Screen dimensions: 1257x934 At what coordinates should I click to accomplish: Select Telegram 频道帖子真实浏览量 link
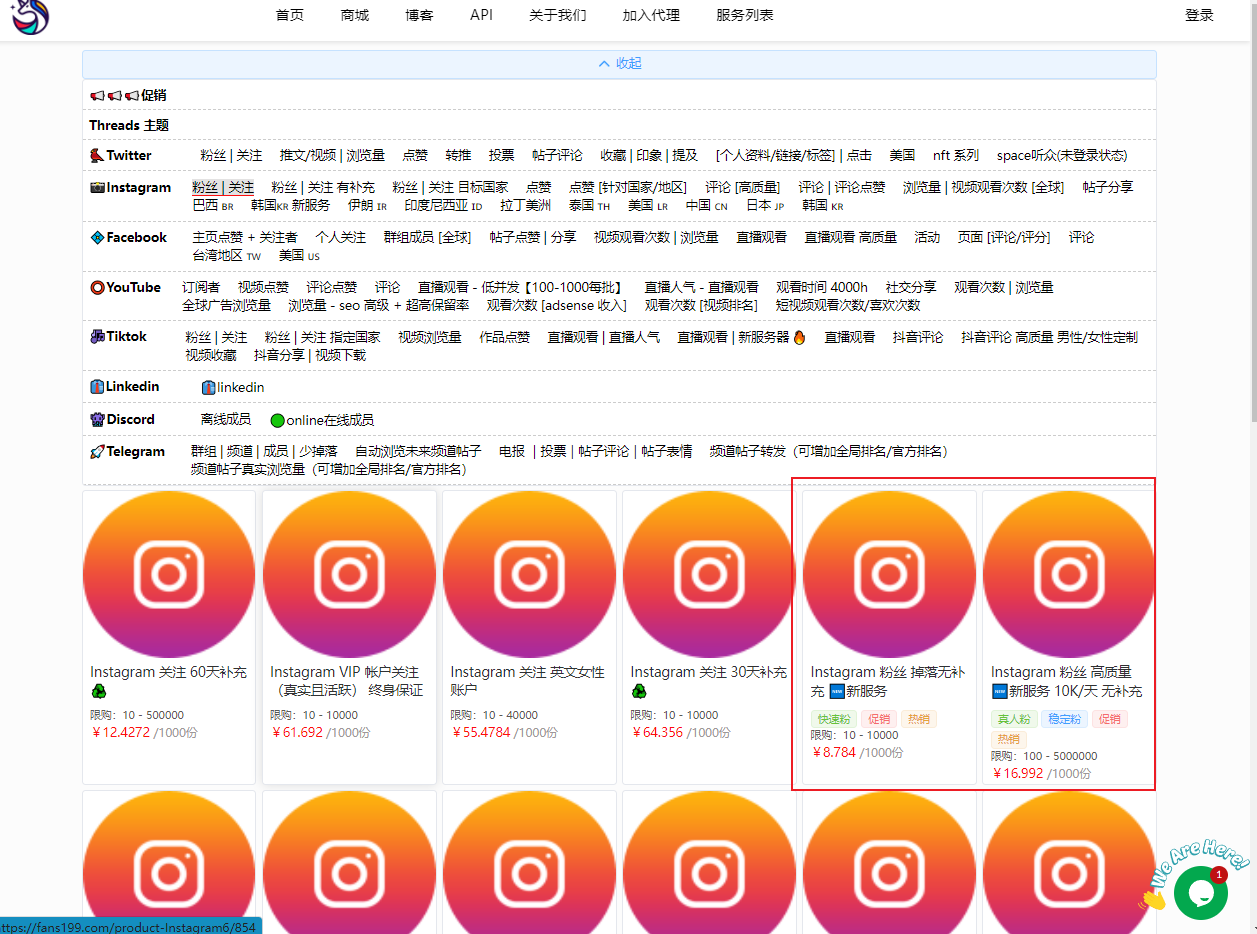point(328,470)
